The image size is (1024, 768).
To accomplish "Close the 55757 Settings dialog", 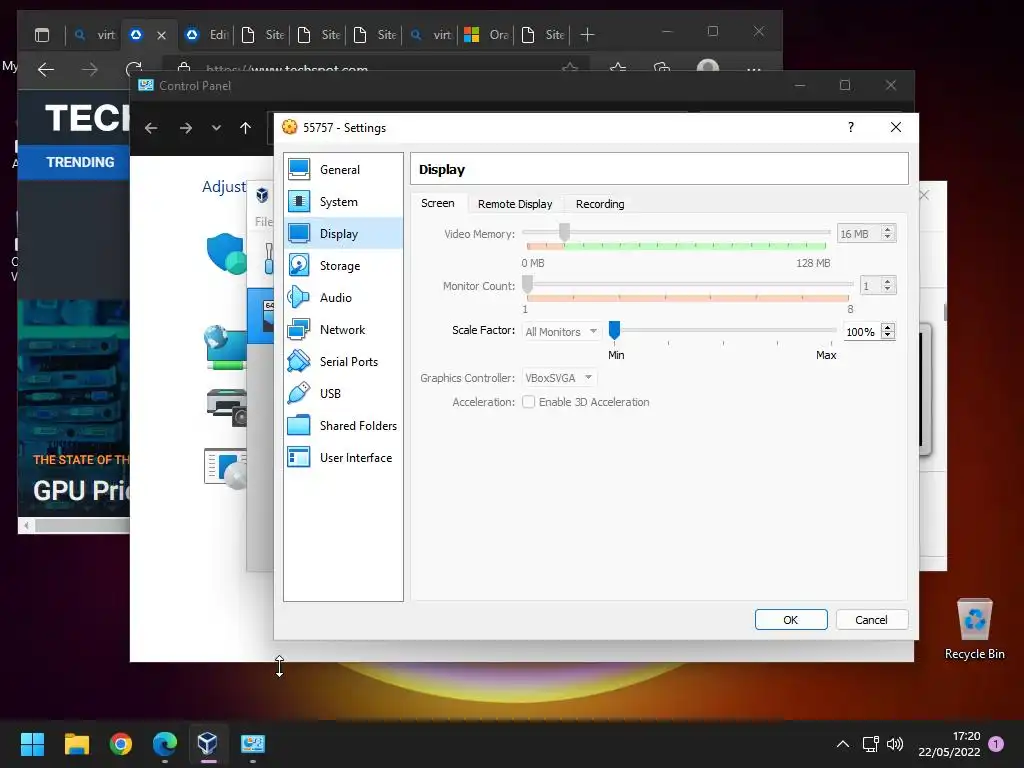I will pos(895,127).
